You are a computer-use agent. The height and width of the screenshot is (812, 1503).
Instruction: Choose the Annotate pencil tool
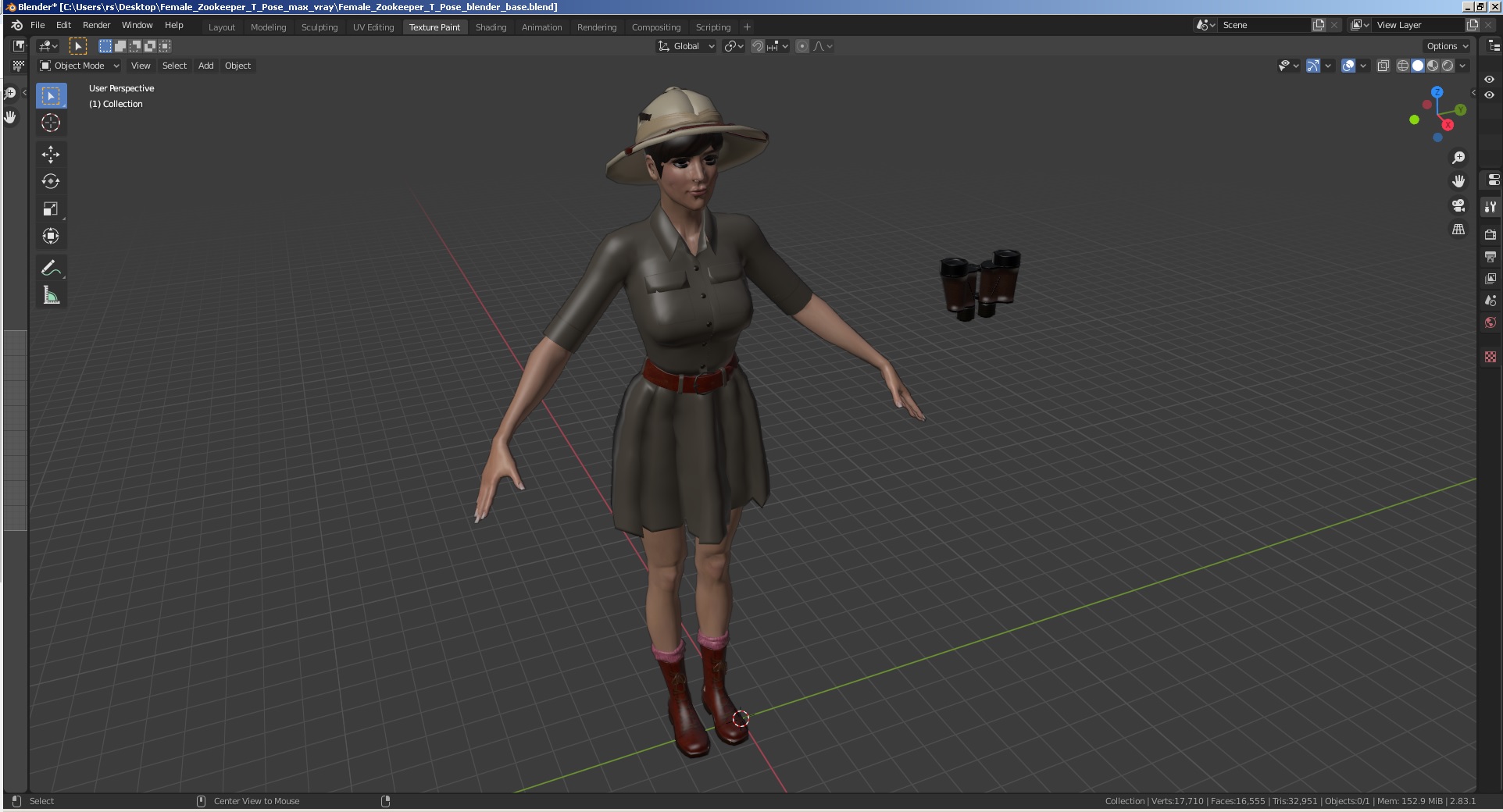[x=51, y=268]
